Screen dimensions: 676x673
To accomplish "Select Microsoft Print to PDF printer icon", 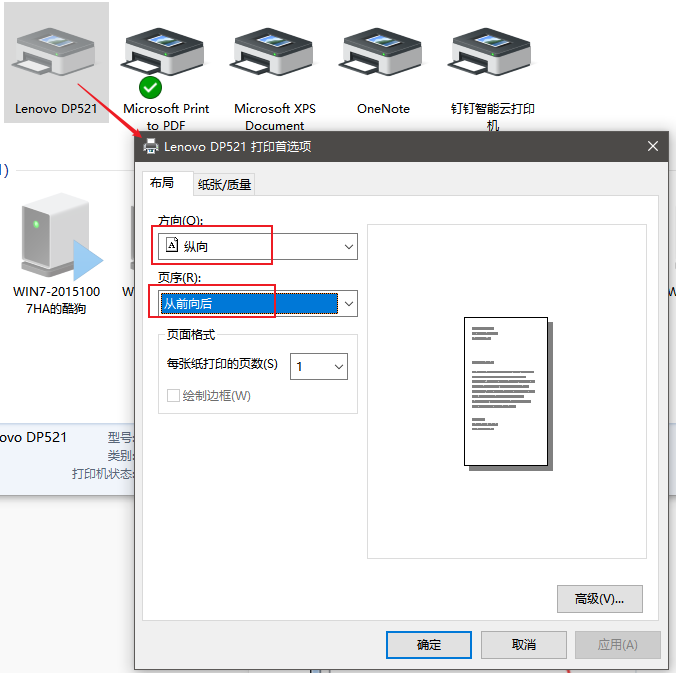I will tap(164, 52).
